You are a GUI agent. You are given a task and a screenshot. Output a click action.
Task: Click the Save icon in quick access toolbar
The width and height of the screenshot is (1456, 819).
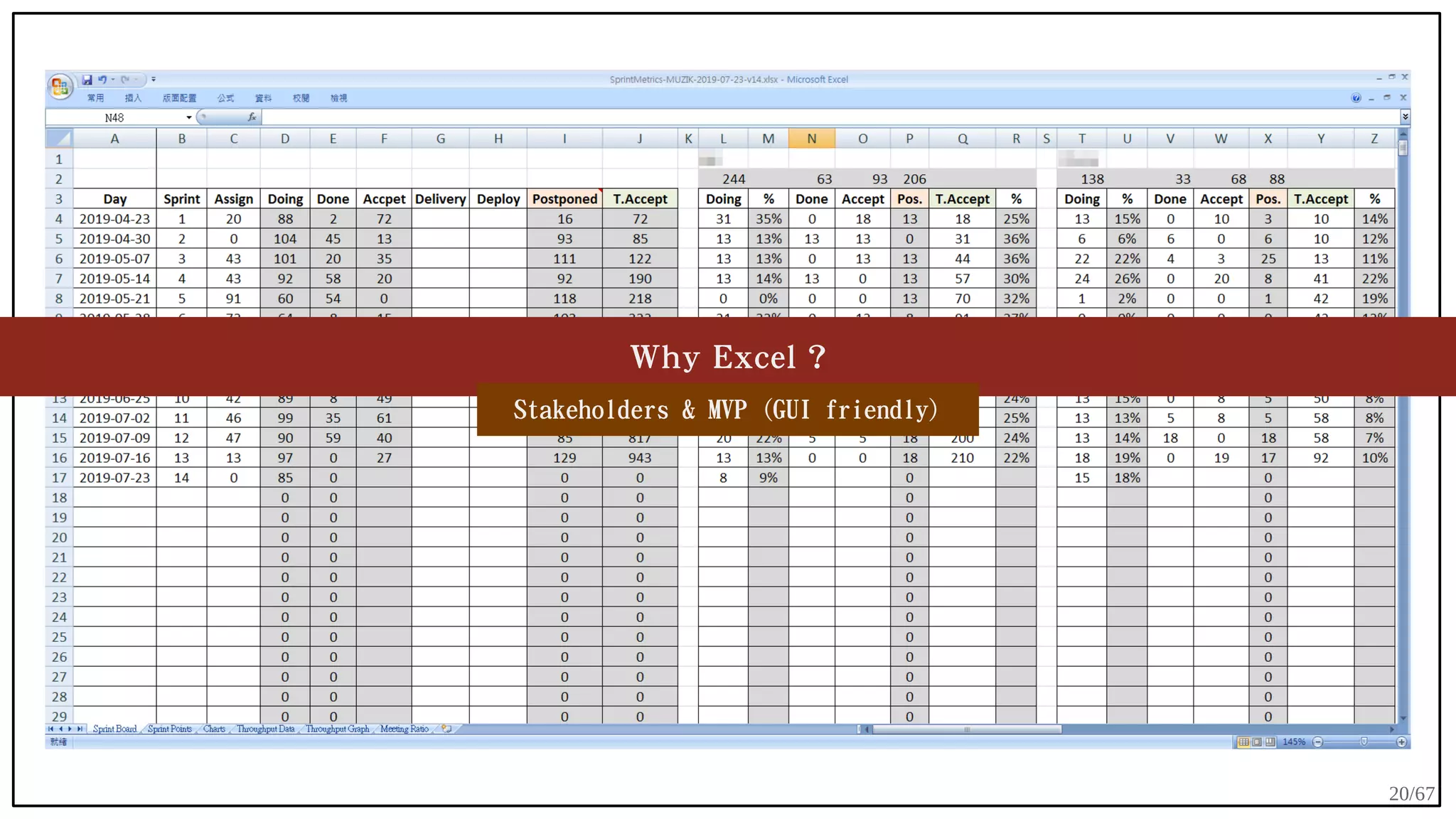(x=87, y=80)
